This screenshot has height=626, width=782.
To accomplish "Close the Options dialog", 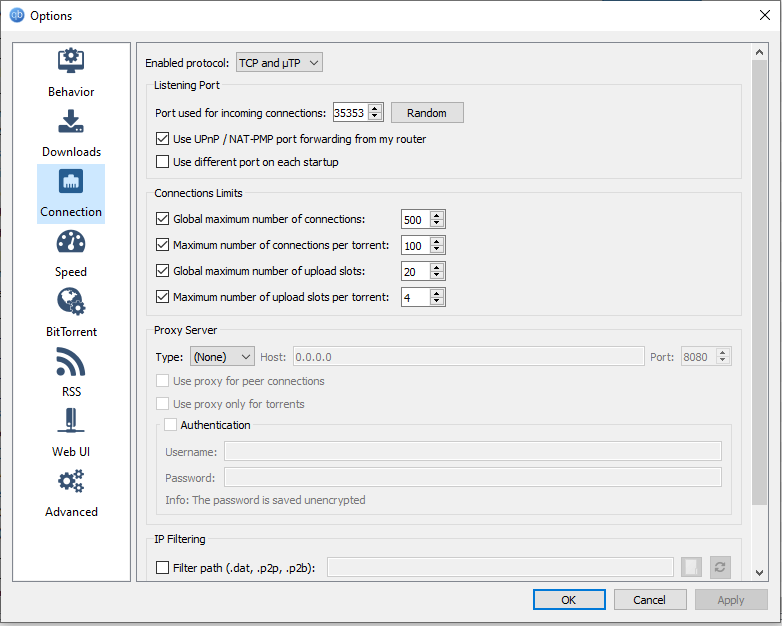I will click(x=765, y=15).
